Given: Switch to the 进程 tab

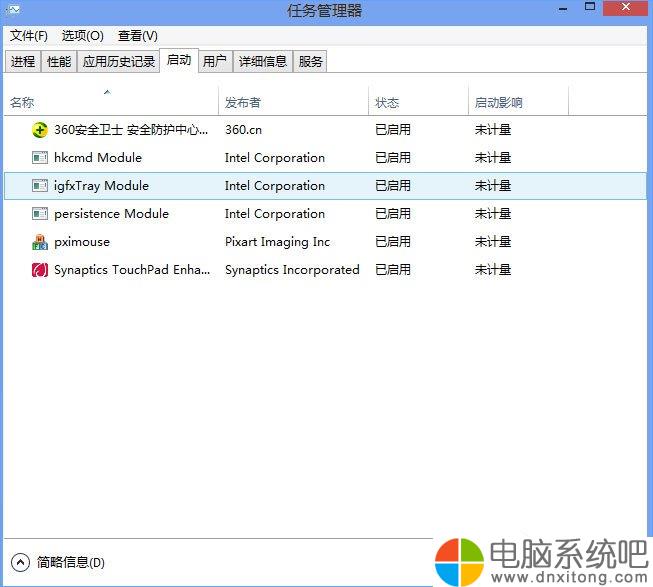Looking at the screenshot, I should (x=23, y=62).
